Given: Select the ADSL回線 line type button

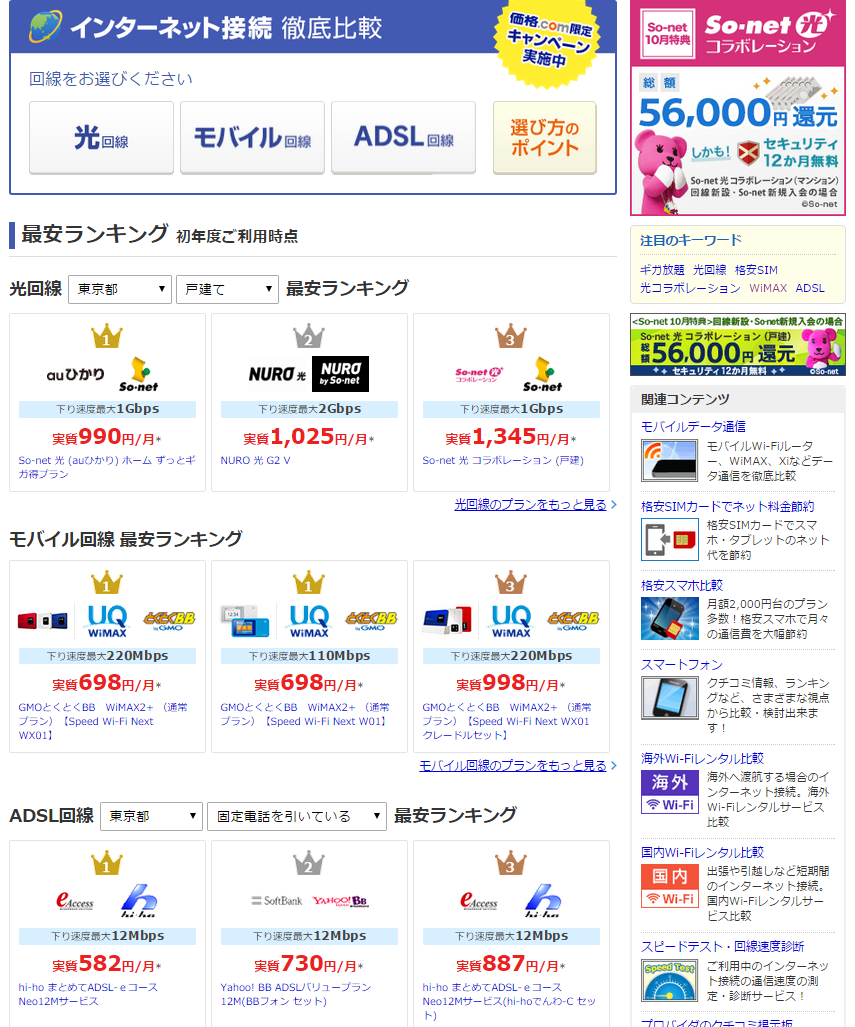Looking at the screenshot, I should click(x=404, y=138).
